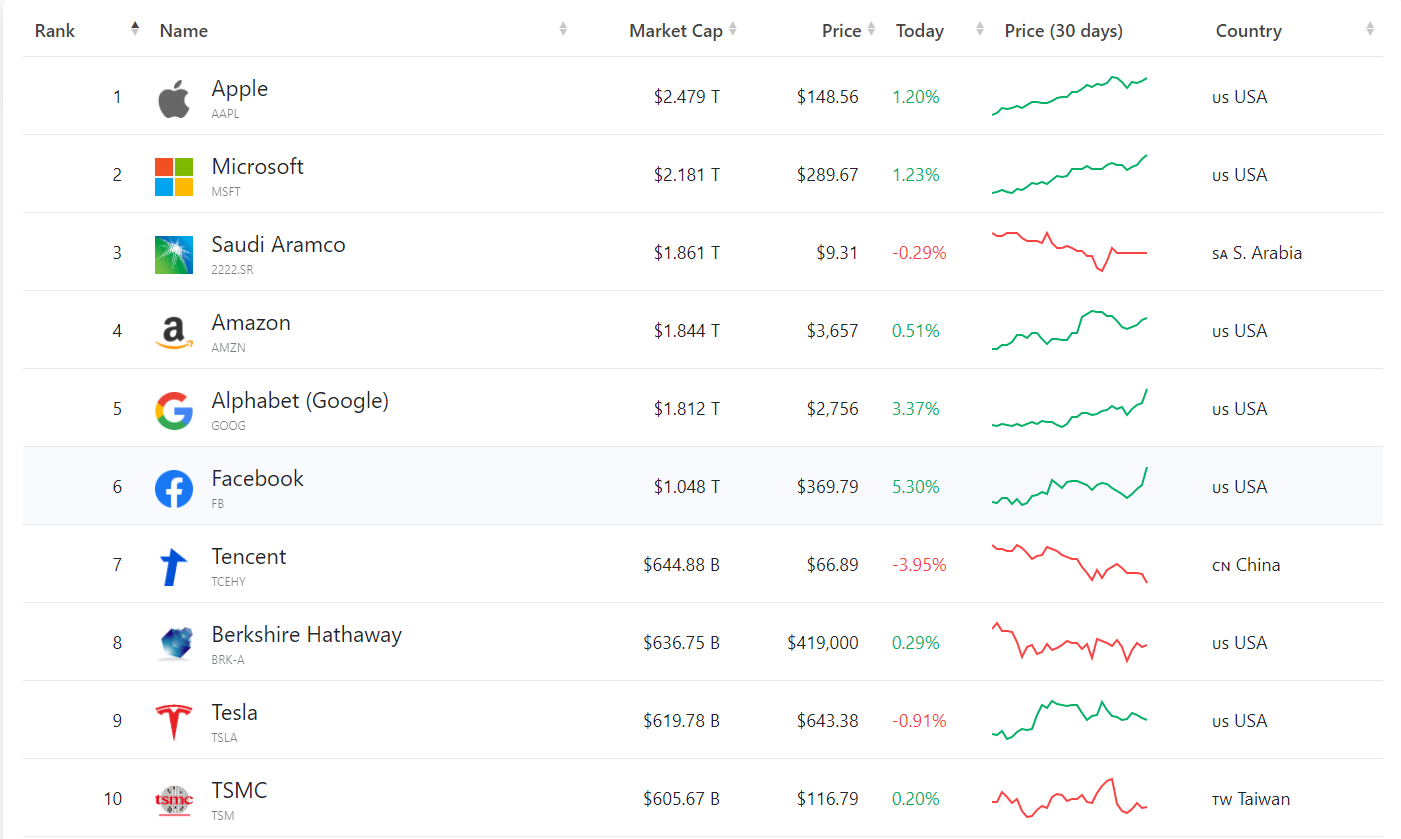This screenshot has height=839, width=1401.
Task: Click the TCEHY ticker symbol
Action: pos(228,582)
